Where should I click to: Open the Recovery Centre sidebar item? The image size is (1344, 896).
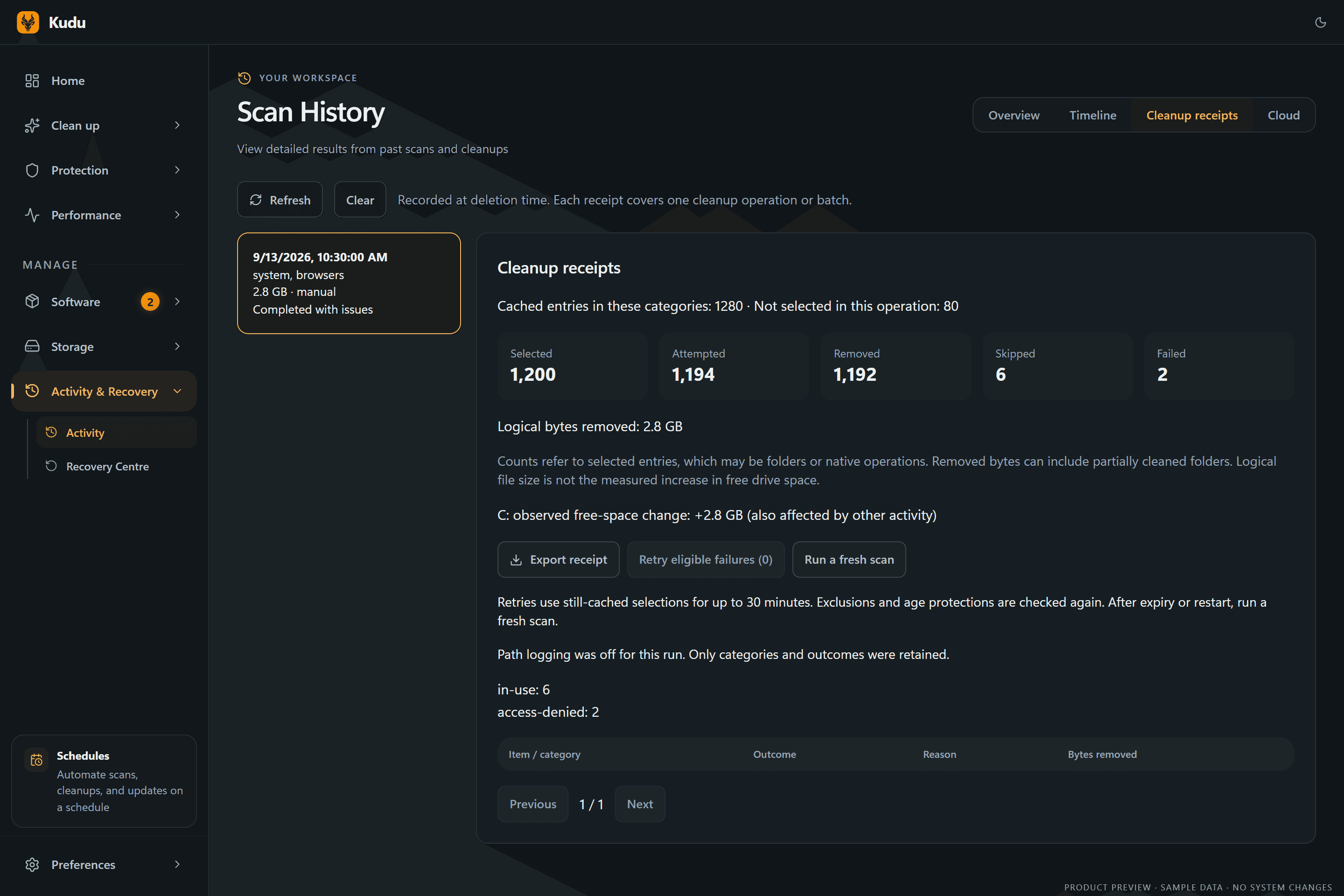tap(117, 466)
